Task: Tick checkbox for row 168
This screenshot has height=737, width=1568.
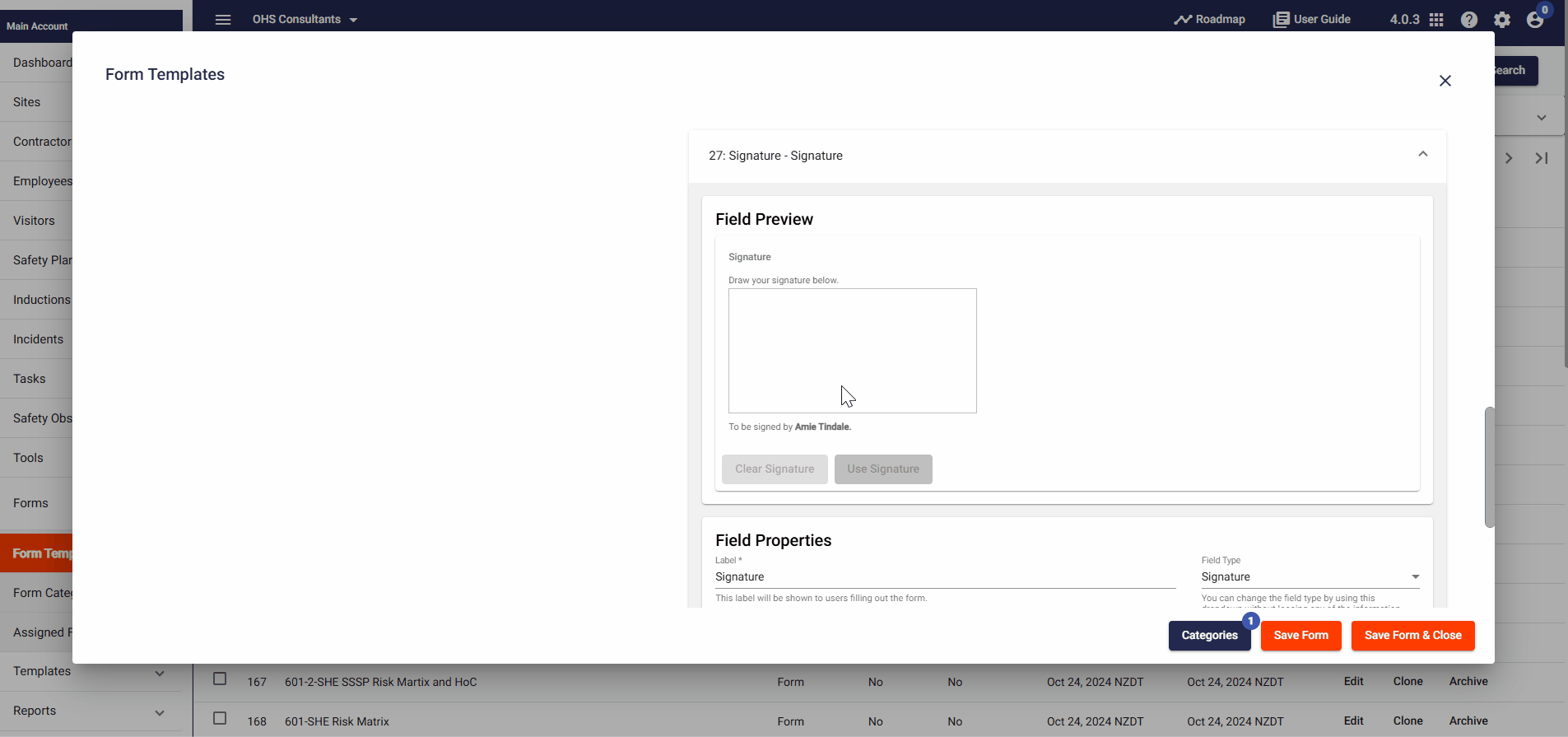Action: point(220,718)
